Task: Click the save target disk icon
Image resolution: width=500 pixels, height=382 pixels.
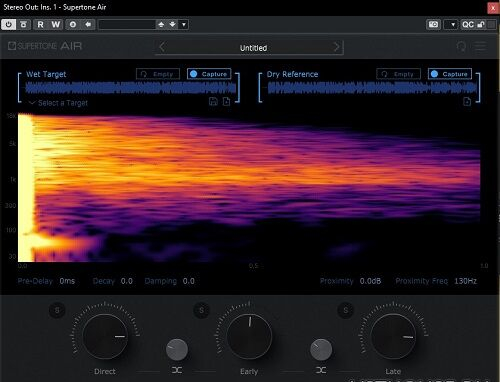Action: pos(213,101)
